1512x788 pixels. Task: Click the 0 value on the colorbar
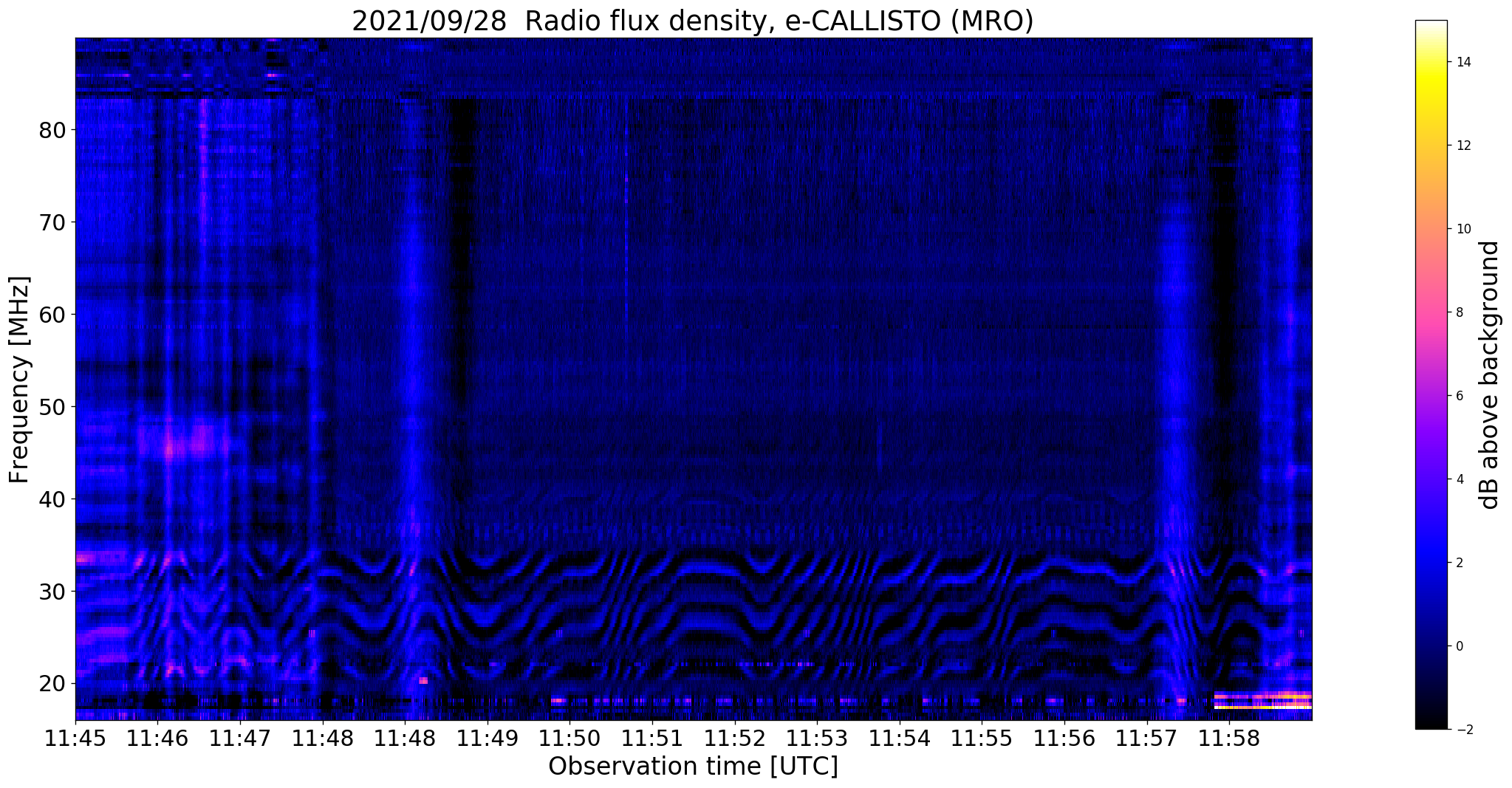pyautogui.click(x=1460, y=646)
